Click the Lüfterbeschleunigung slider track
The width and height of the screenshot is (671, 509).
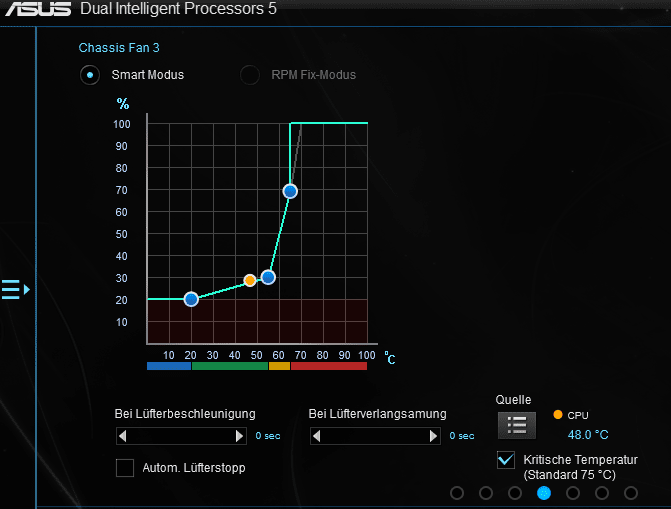(181, 436)
